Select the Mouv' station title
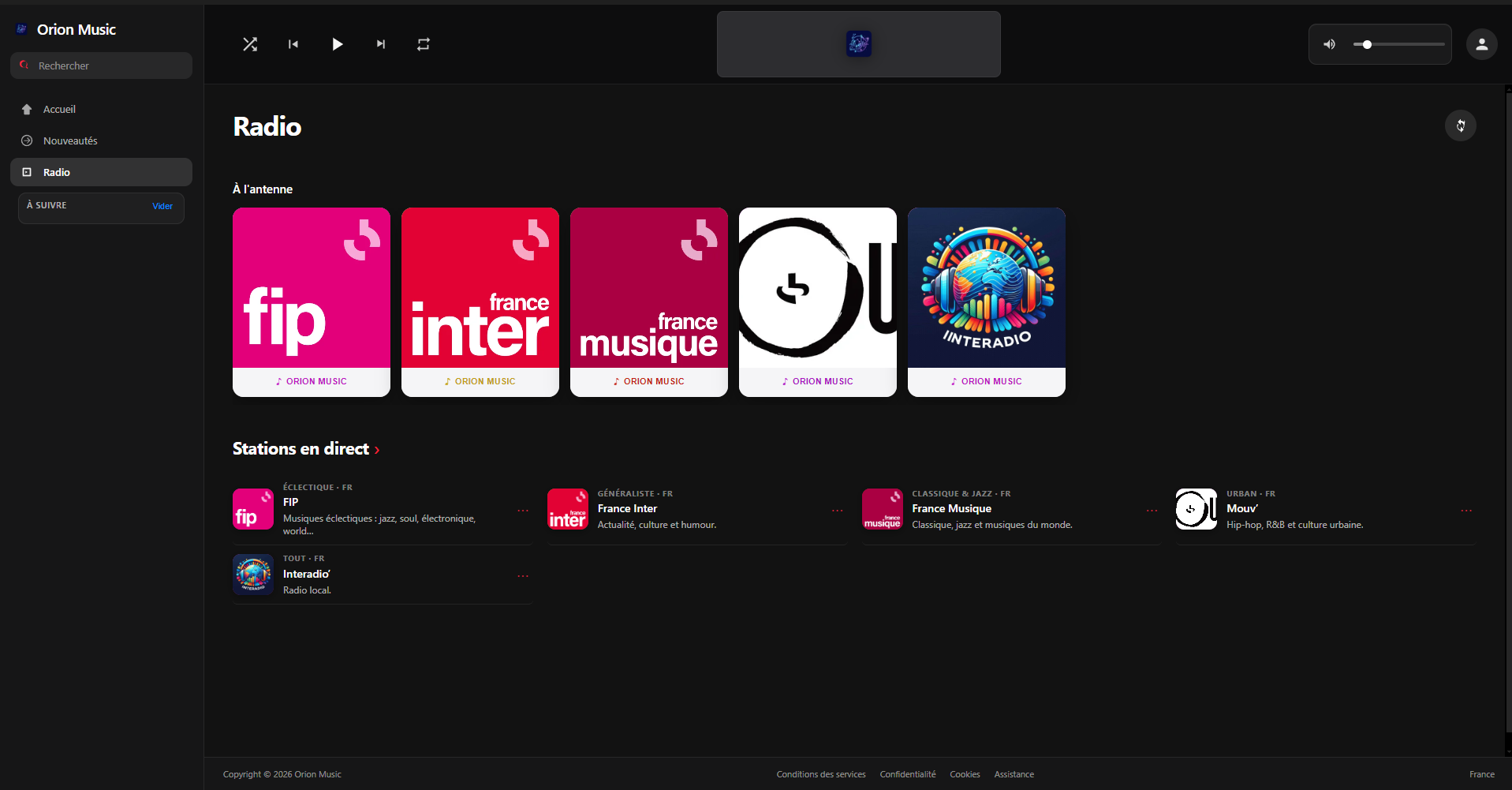1512x790 pixels. (x=1242, y=509)
